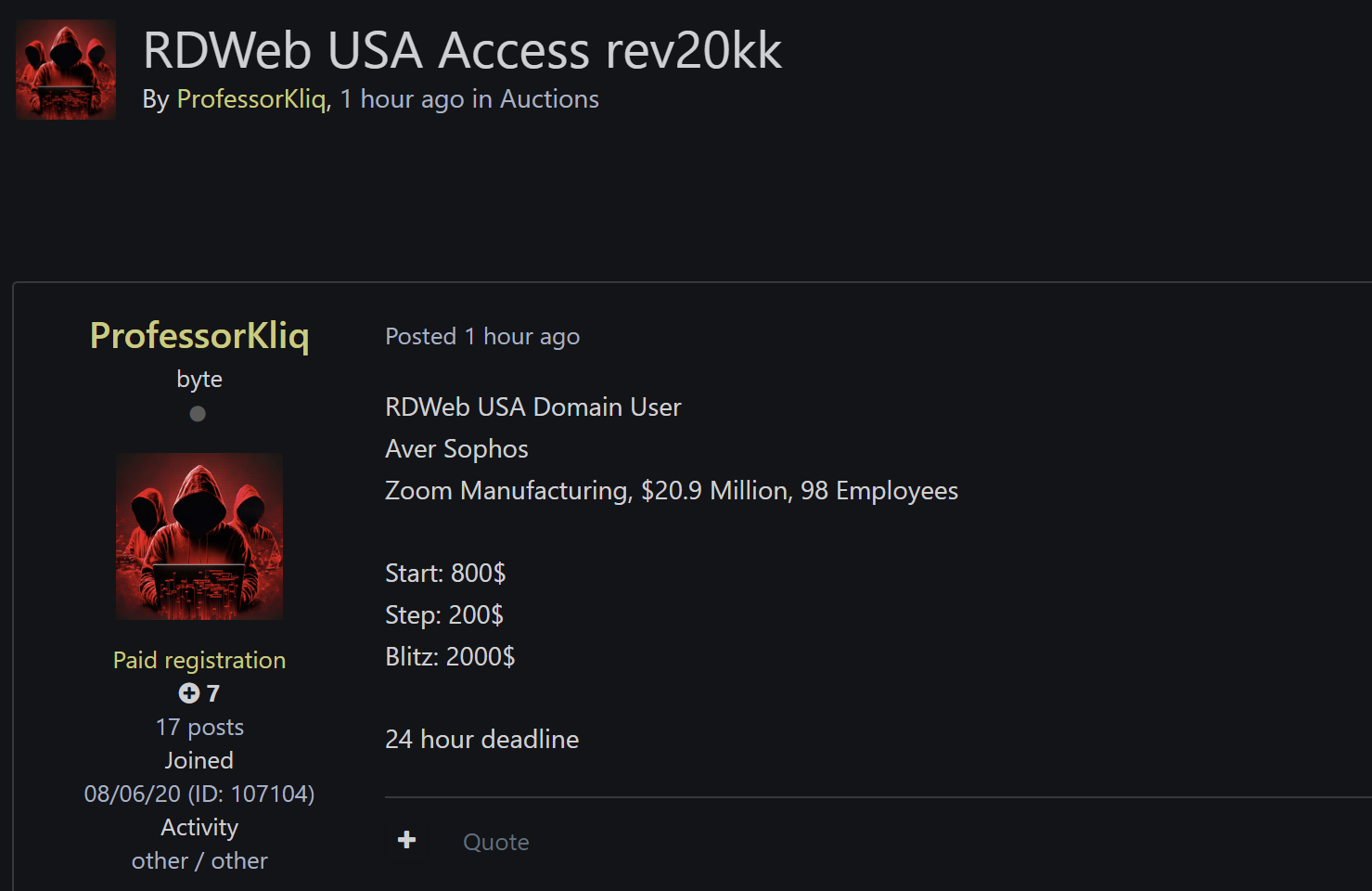Click the 'other / other' activity label

(199, 860)
